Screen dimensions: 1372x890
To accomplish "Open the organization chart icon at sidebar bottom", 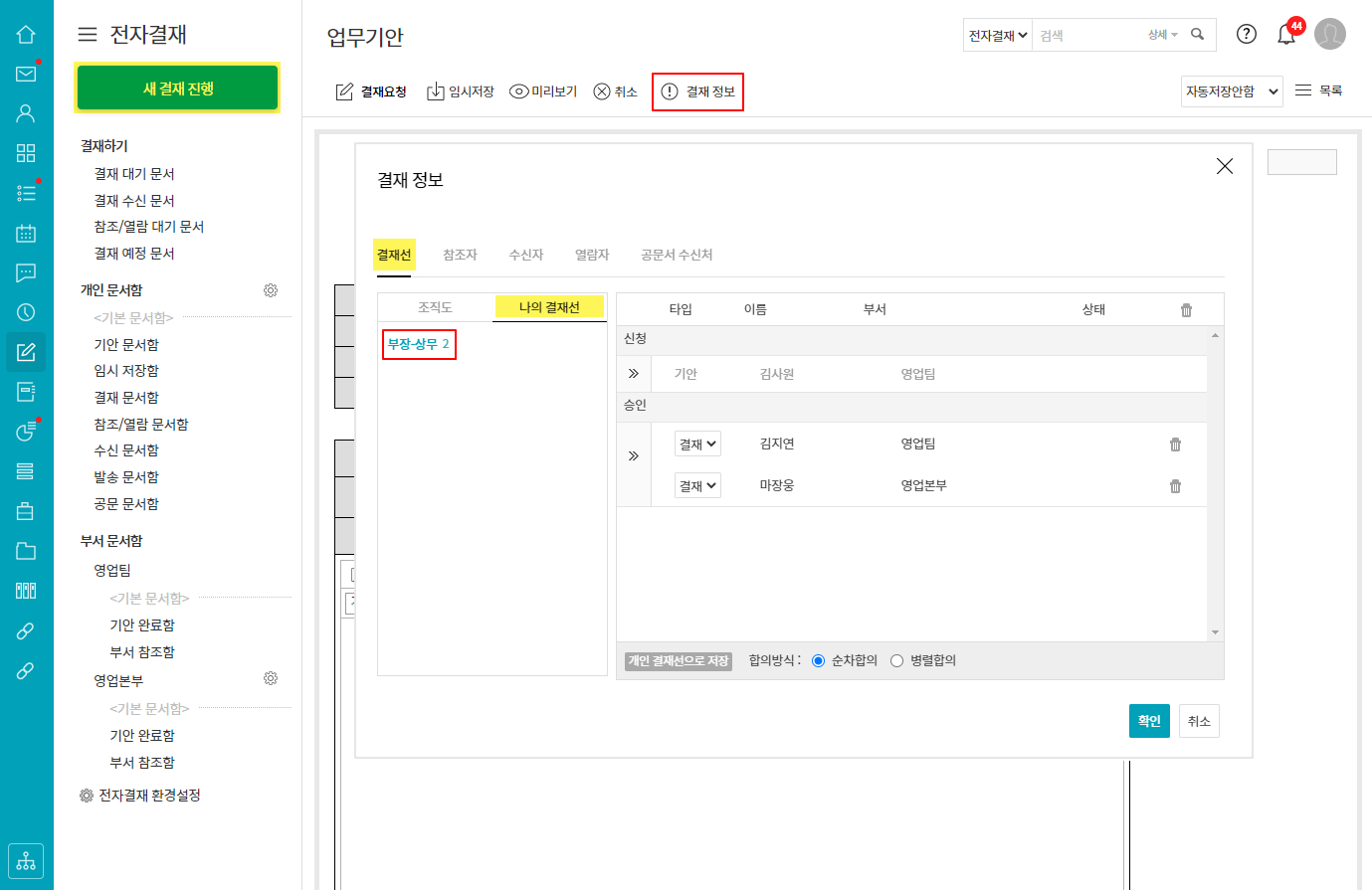I will [26, 860].
